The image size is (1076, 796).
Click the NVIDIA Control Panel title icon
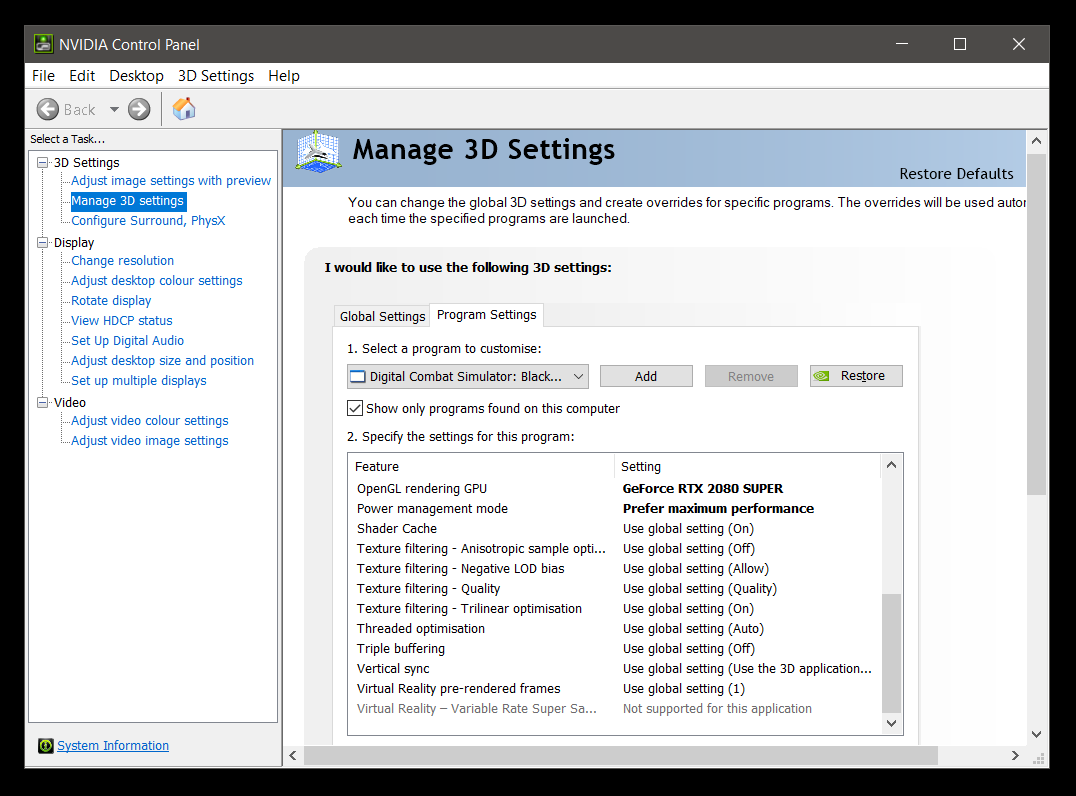coord(43,44)
